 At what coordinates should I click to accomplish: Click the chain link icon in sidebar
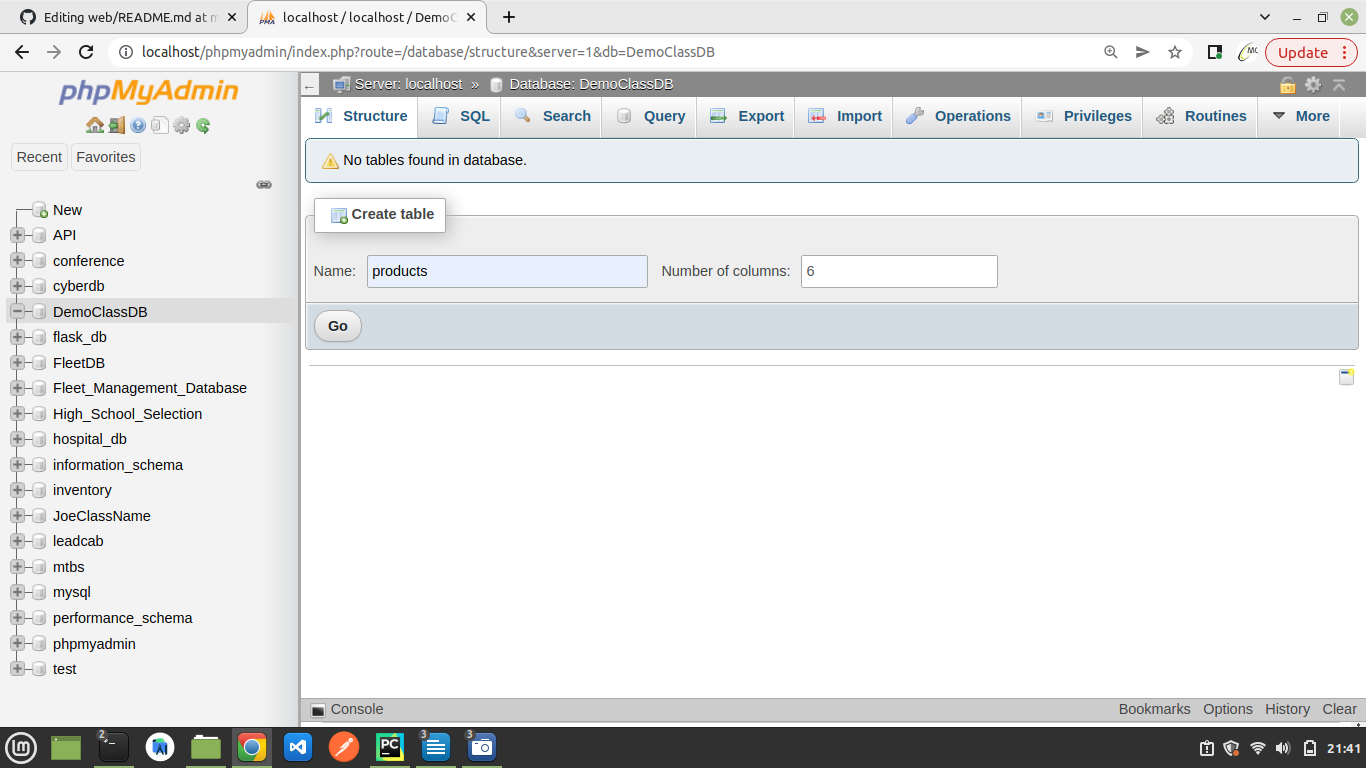coord(264,184)
